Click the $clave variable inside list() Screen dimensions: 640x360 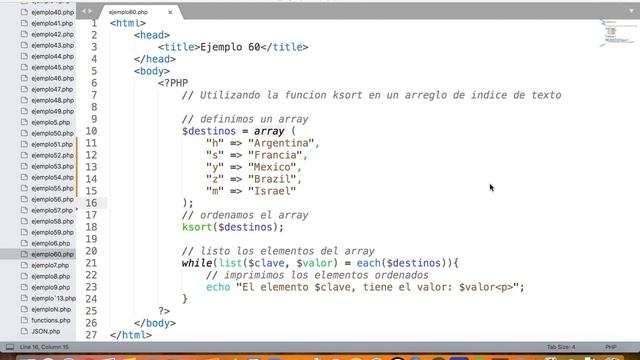coord(266,263)
